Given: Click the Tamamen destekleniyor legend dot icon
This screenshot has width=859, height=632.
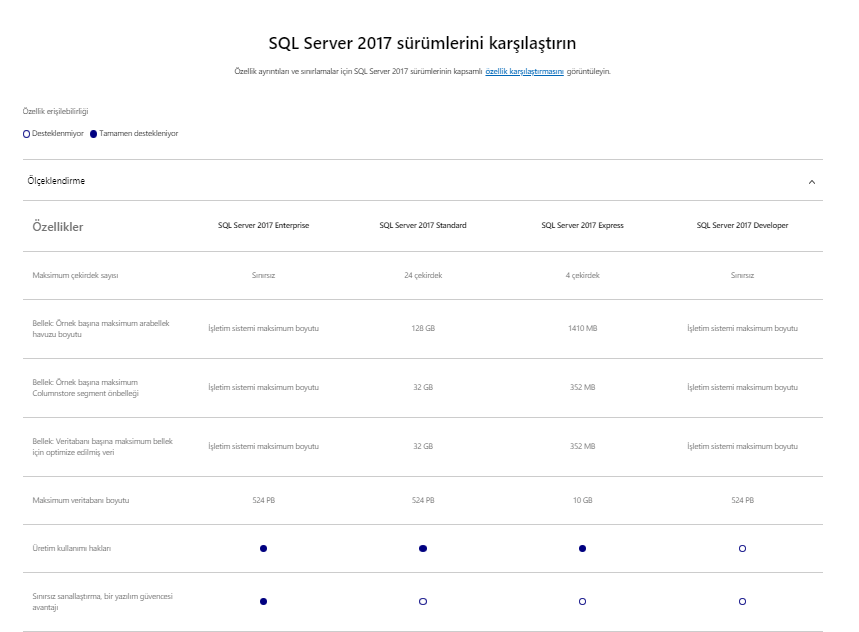Looking at the screenshot, I should click(x=94, y=134).
